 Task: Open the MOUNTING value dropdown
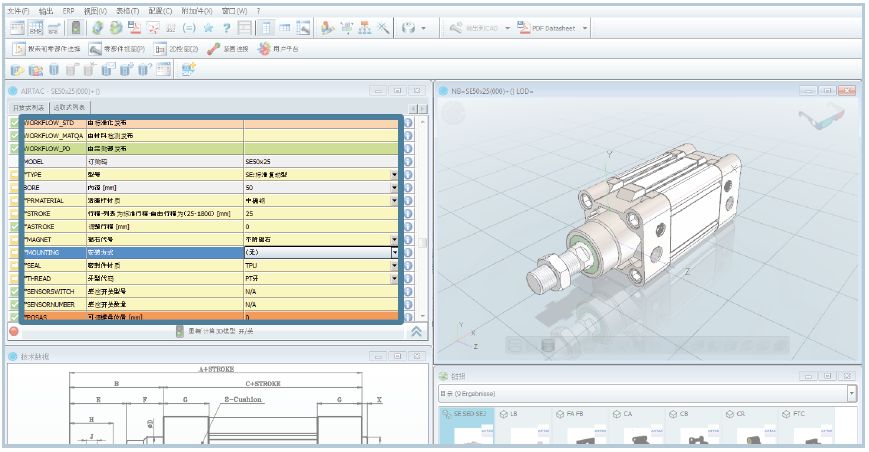(394, 252)
